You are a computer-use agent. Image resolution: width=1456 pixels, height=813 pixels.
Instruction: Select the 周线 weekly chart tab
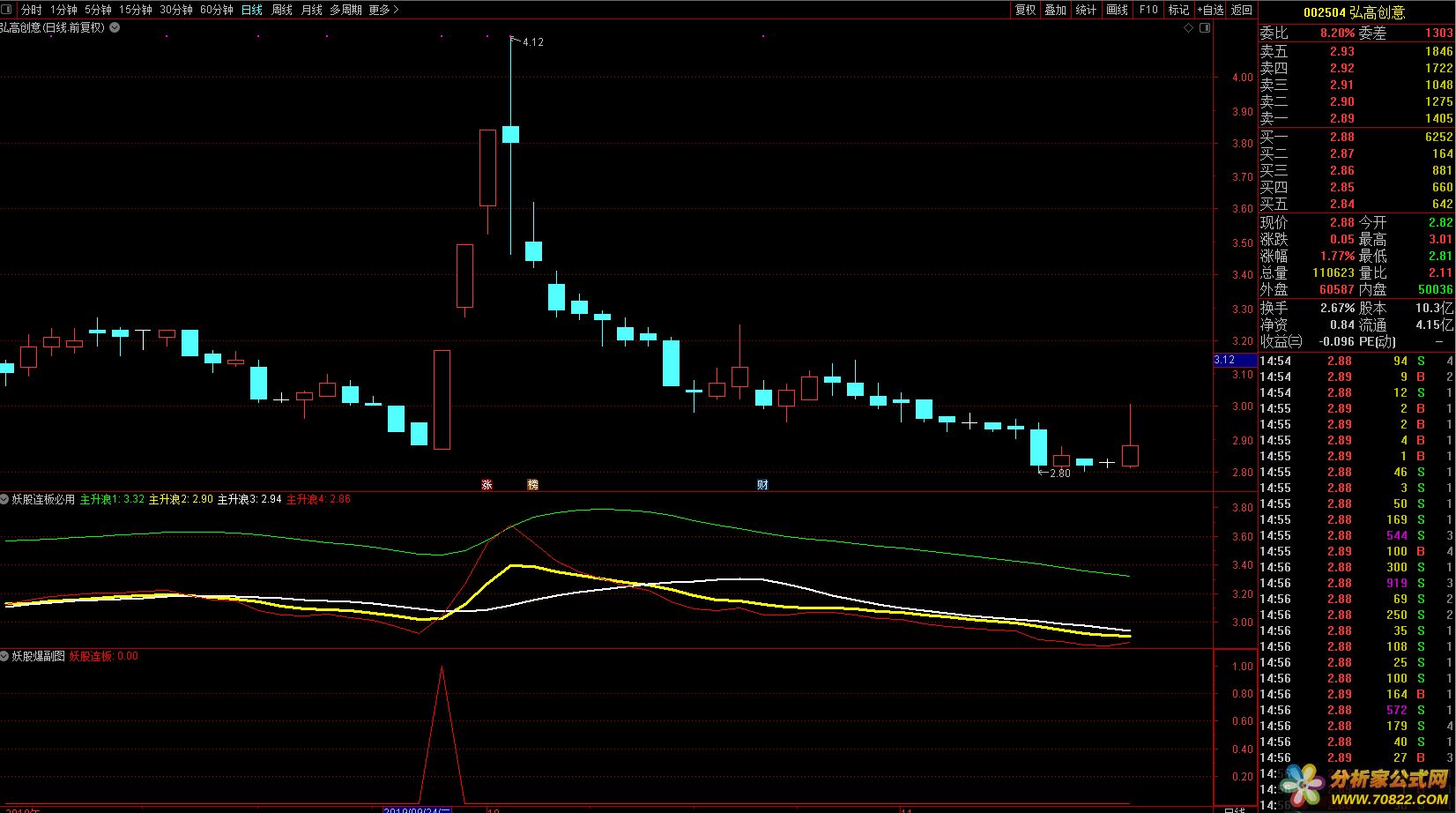click(x=281, y=10)
